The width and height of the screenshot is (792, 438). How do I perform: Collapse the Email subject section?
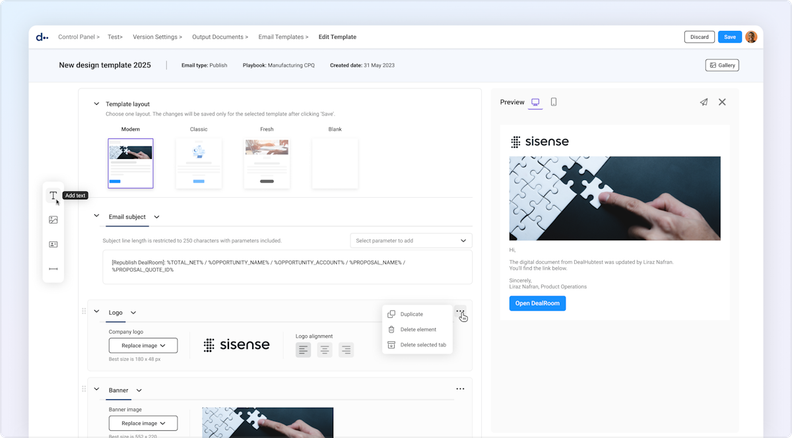[x=96, y=216]
